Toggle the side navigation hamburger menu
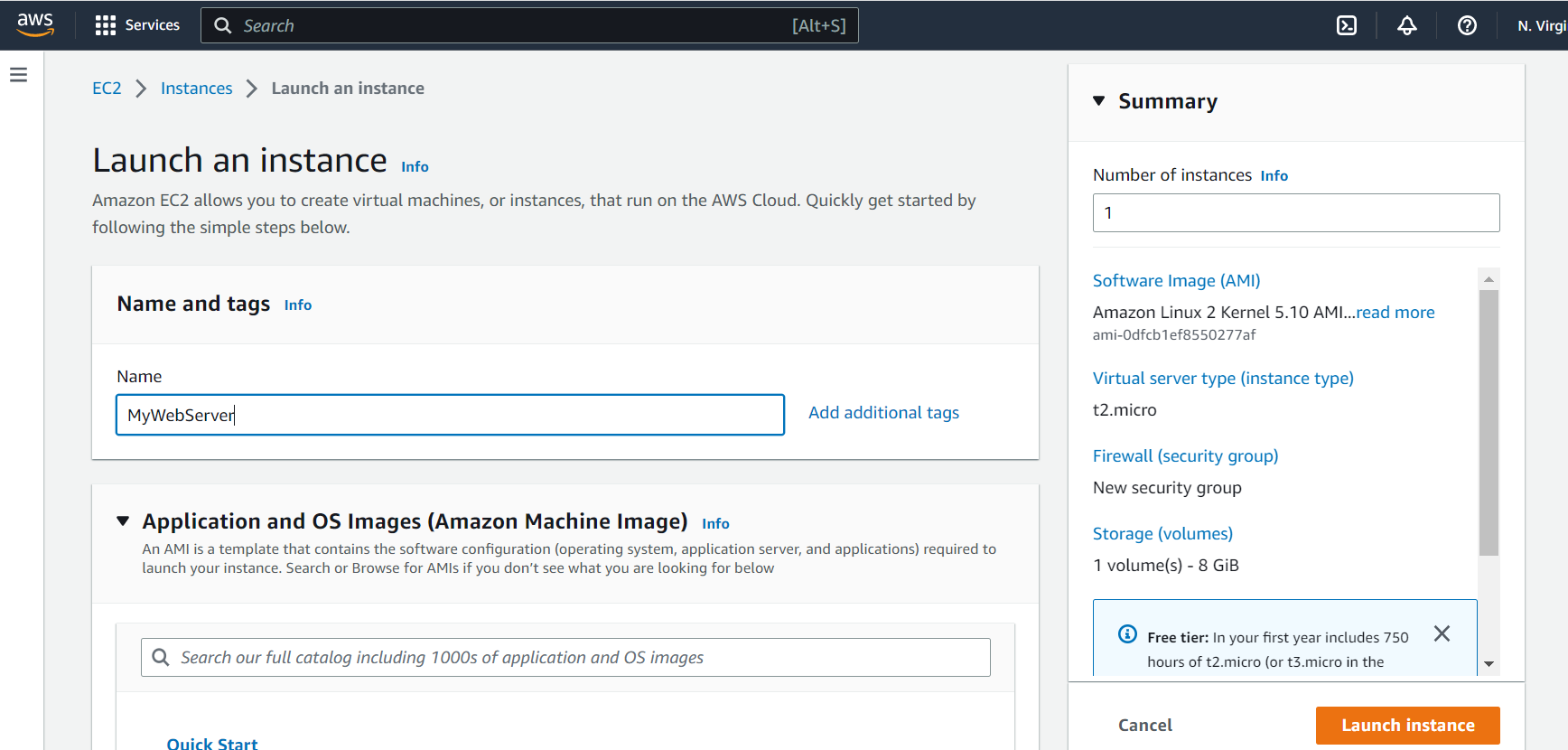Image resolution: width=1568 pixels, height=750 pixels. (x=19, y=75)
